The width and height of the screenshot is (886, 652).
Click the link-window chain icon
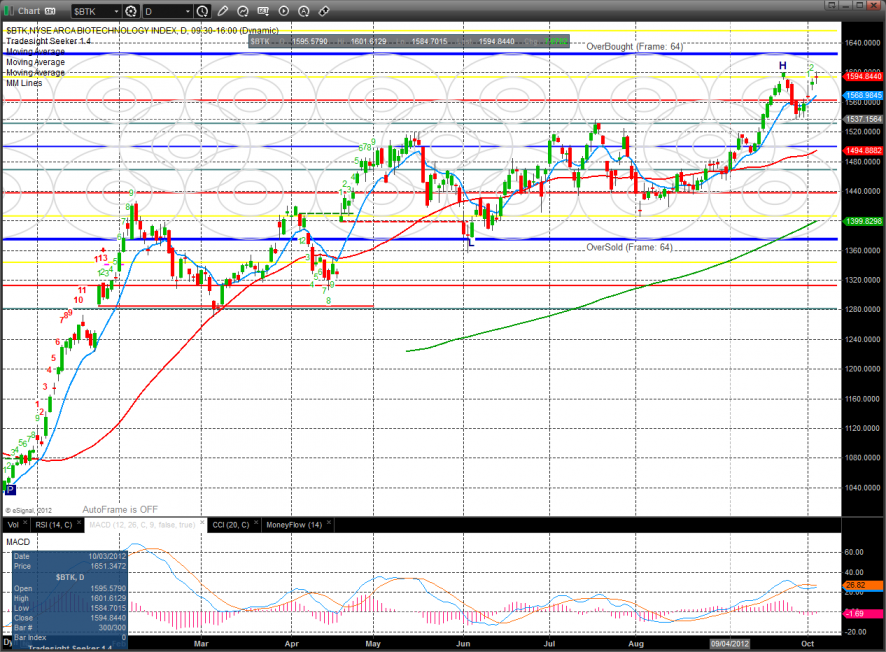(324, 11)
